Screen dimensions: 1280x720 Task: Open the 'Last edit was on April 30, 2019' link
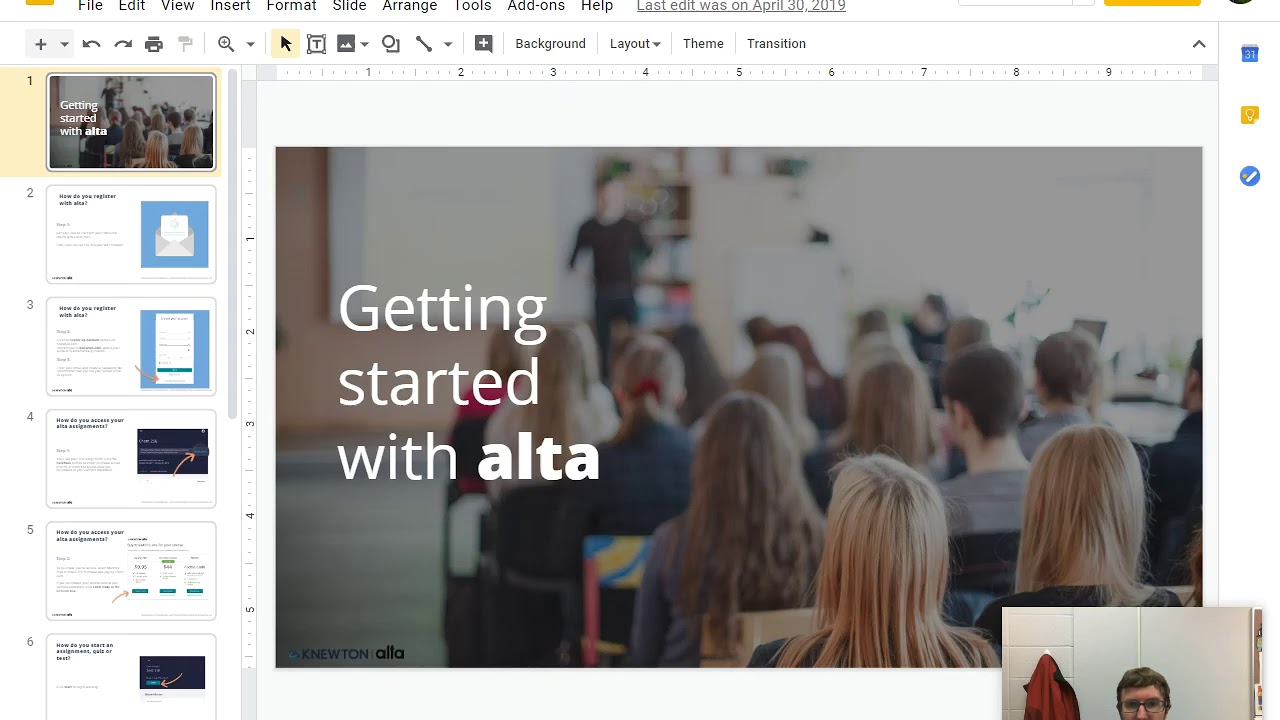(741, 6)
